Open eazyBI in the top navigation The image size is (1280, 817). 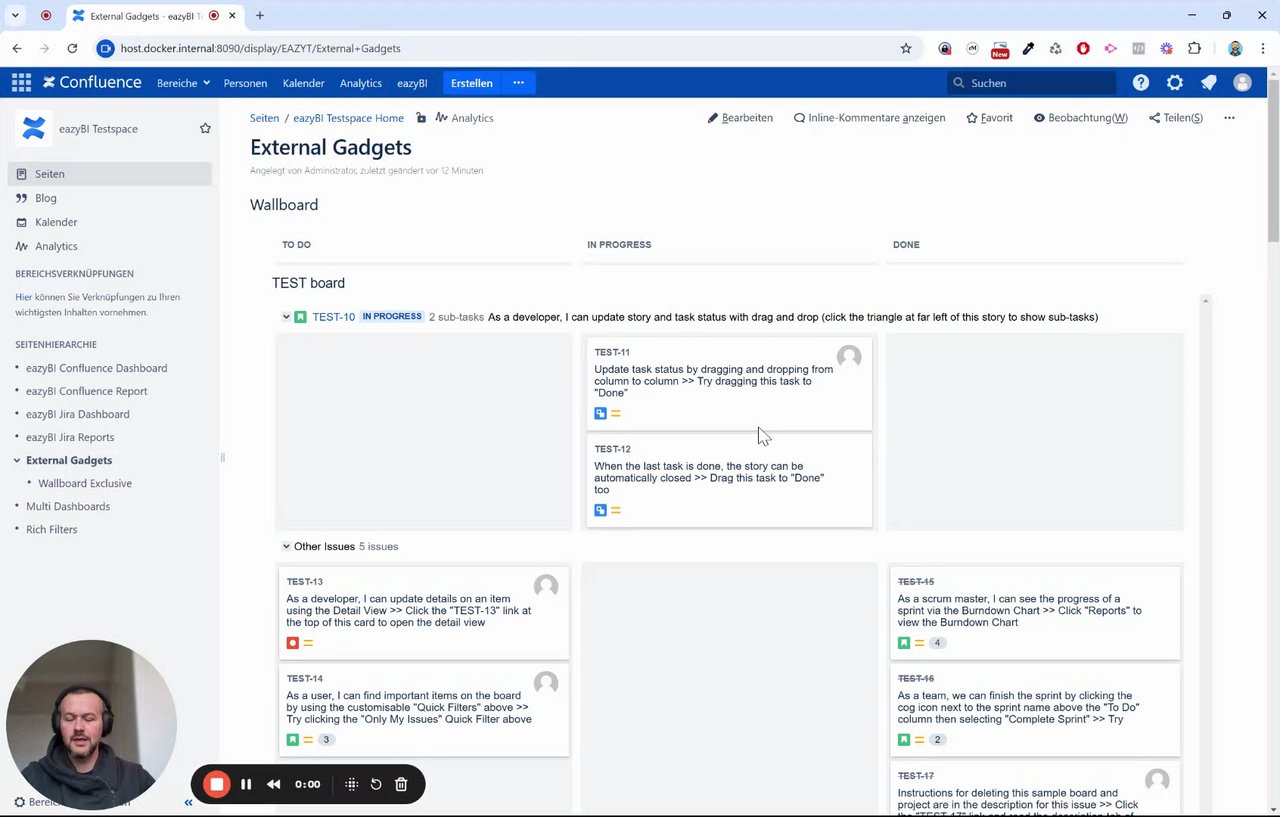point(412,83)
